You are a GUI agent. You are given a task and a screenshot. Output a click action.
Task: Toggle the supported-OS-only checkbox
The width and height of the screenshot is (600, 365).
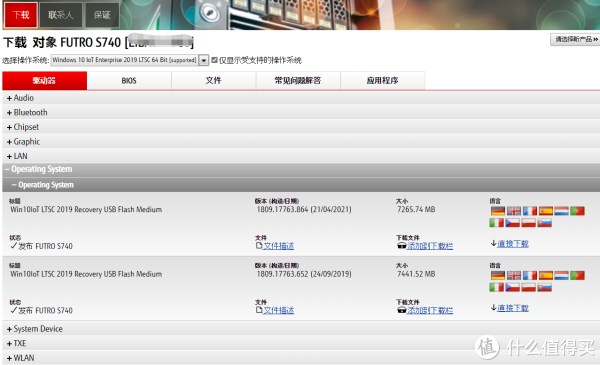[x=214, y=60]
